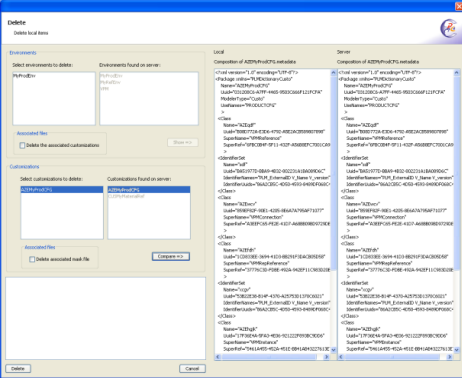Screen dimensions: 462x378
Task: Click the Local pane horizontal scrollbar track
Action: [271, 357]
